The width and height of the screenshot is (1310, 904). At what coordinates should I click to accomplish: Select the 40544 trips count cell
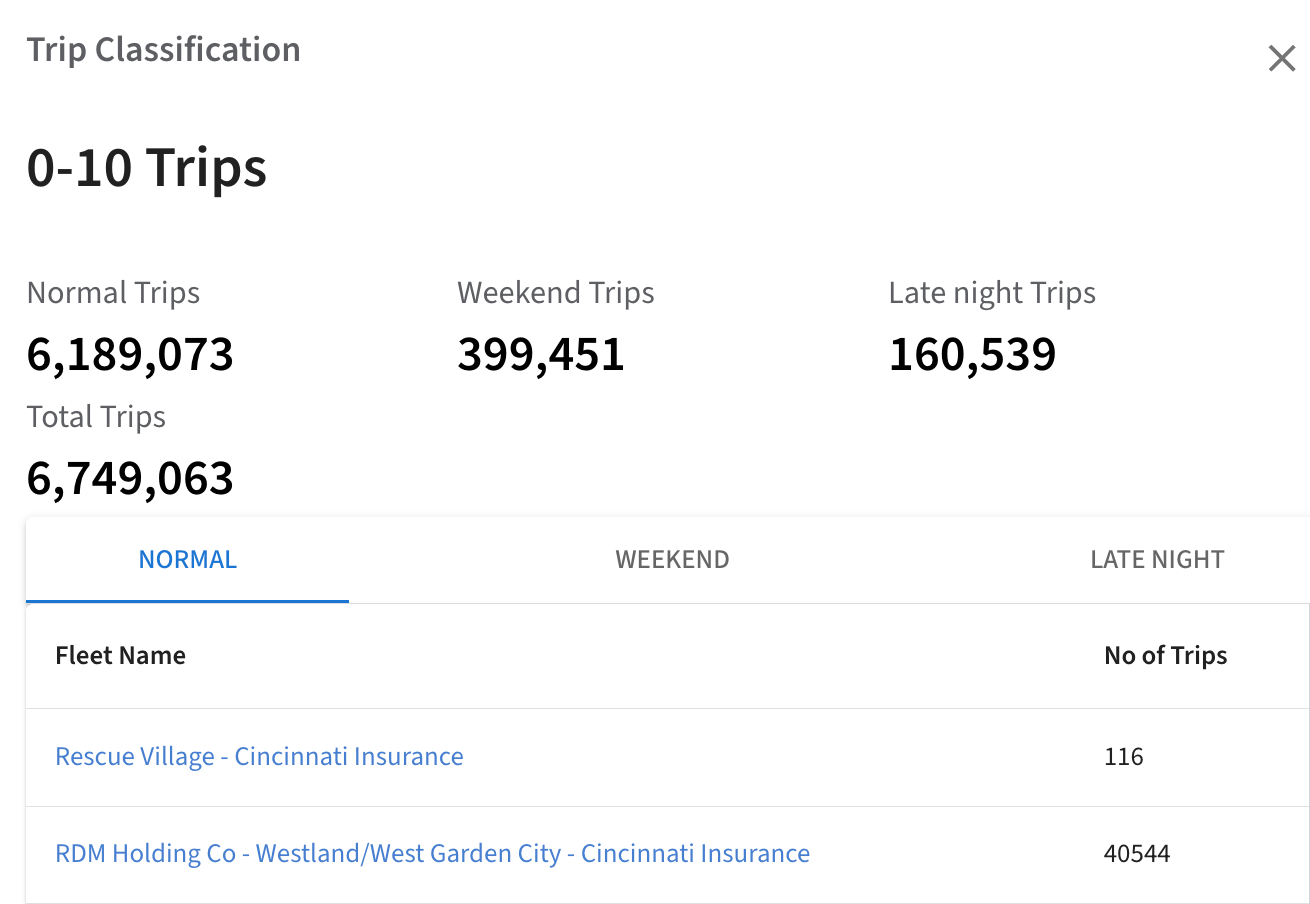coord(1137,854)
